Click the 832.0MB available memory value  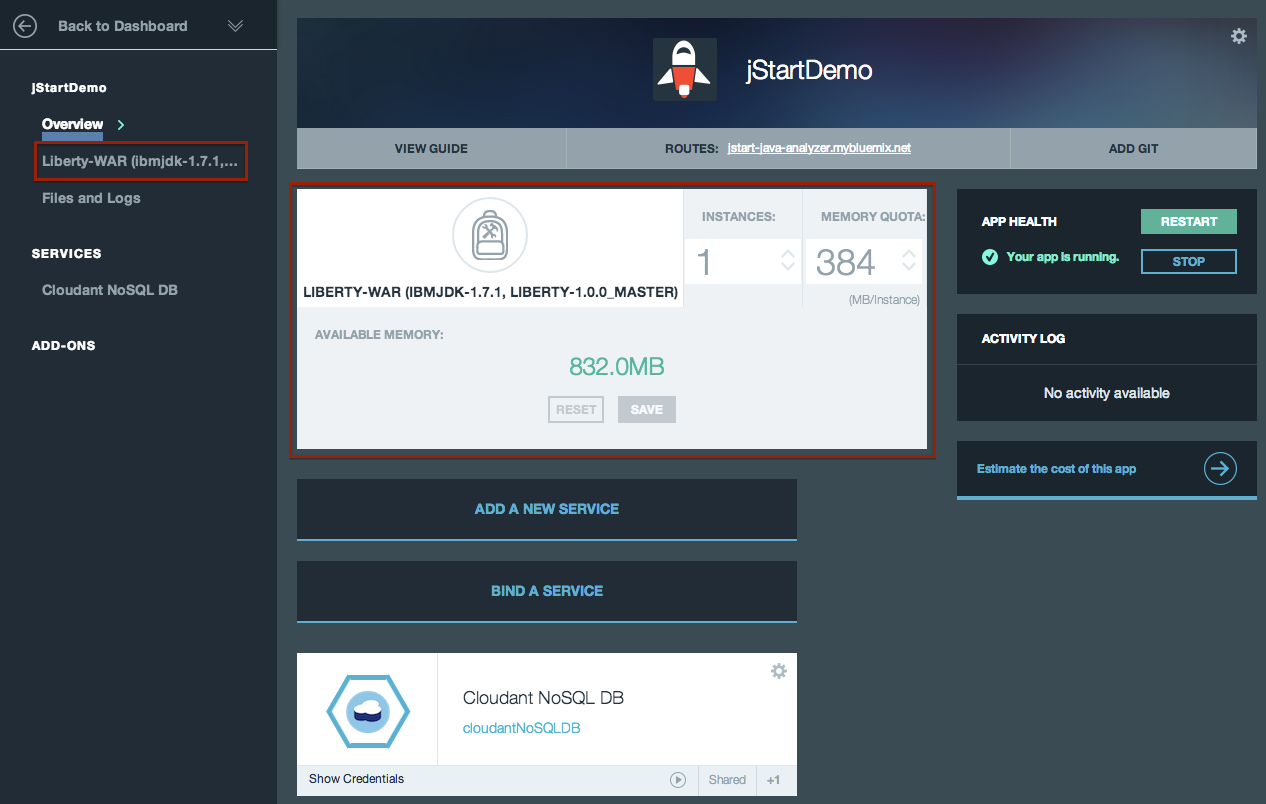[x=617, y=367]
